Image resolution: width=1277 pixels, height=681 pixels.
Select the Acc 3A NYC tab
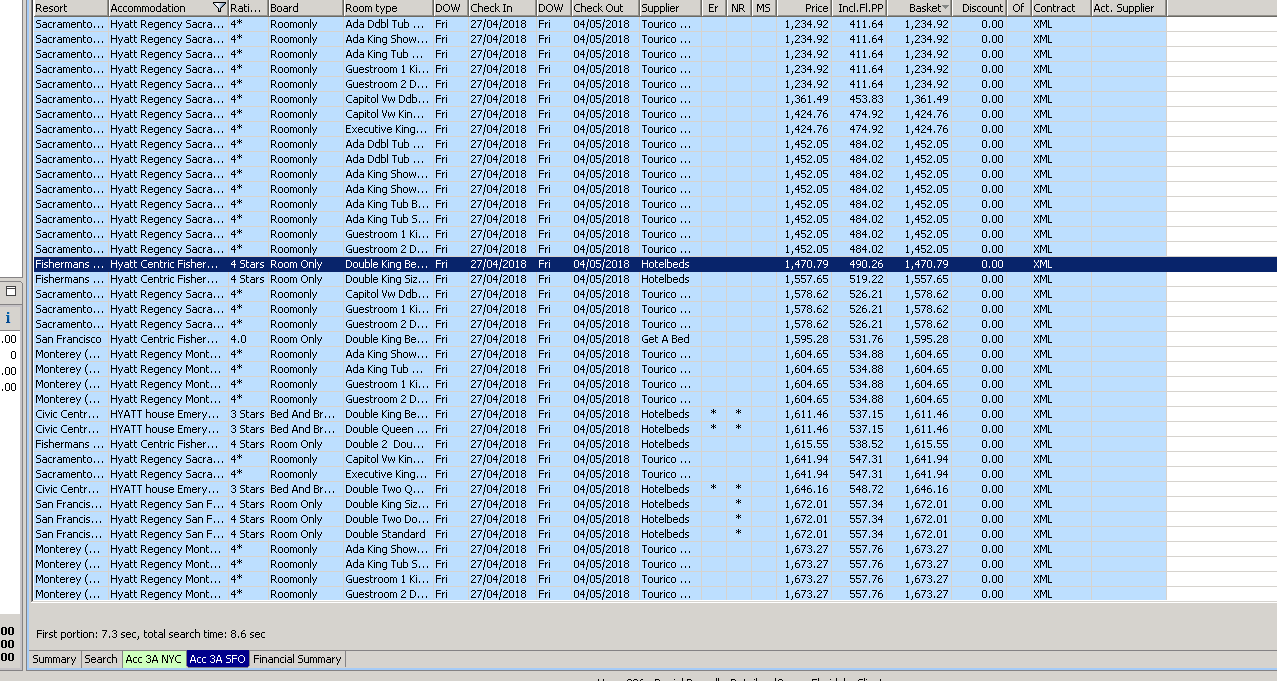coord(153,659)
